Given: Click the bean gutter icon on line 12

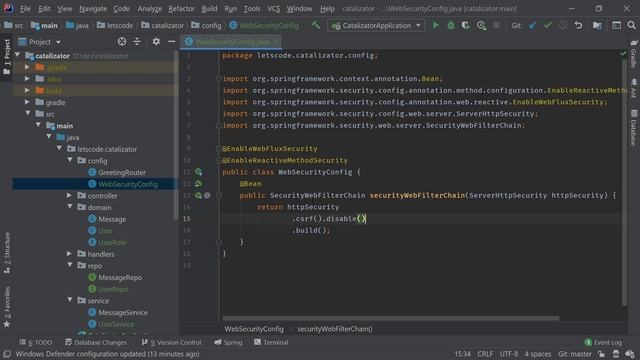Looking at the screenshot, I should 198,184.
